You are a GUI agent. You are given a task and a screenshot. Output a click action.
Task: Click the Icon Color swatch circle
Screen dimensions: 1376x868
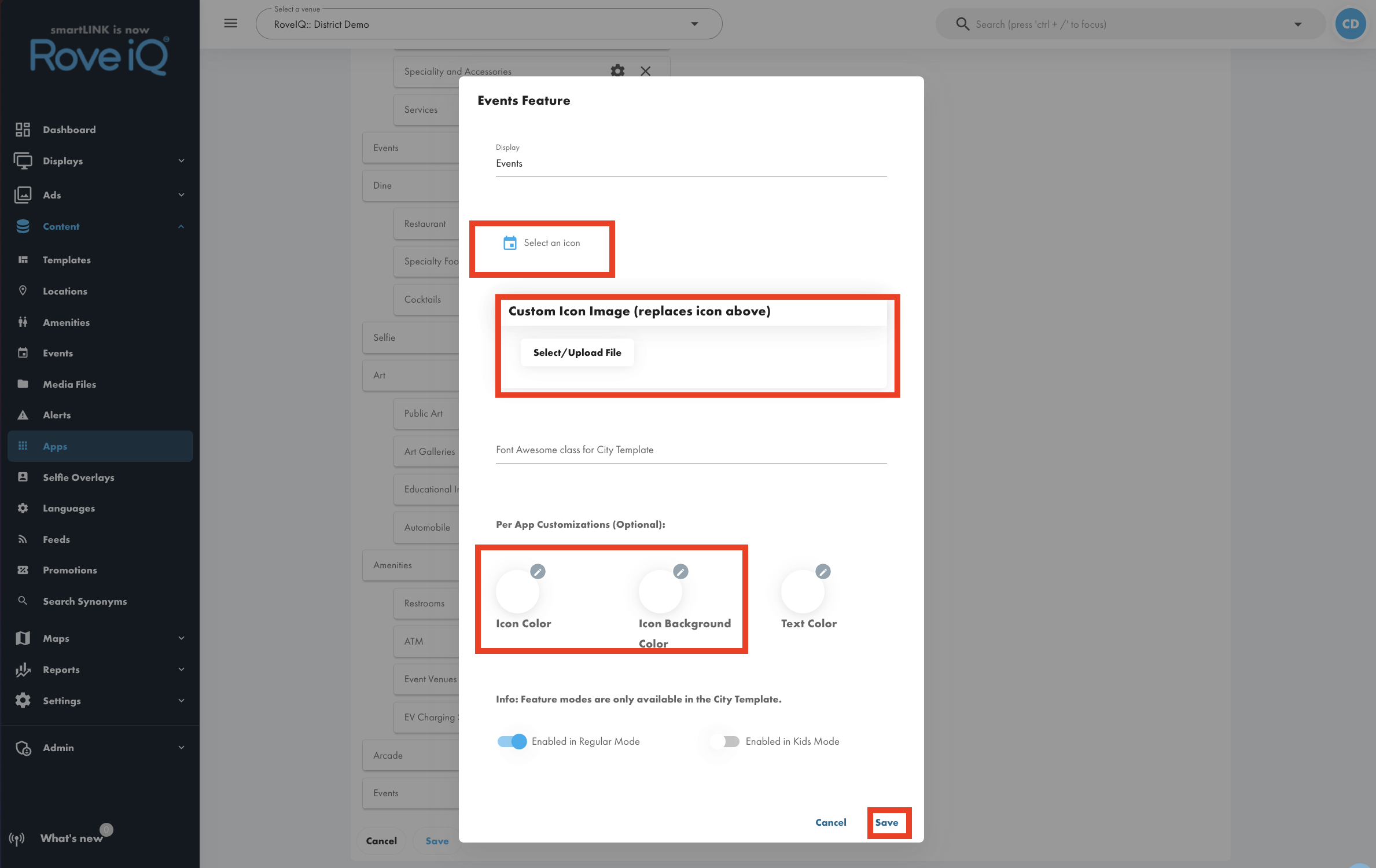tap(517, 591)
